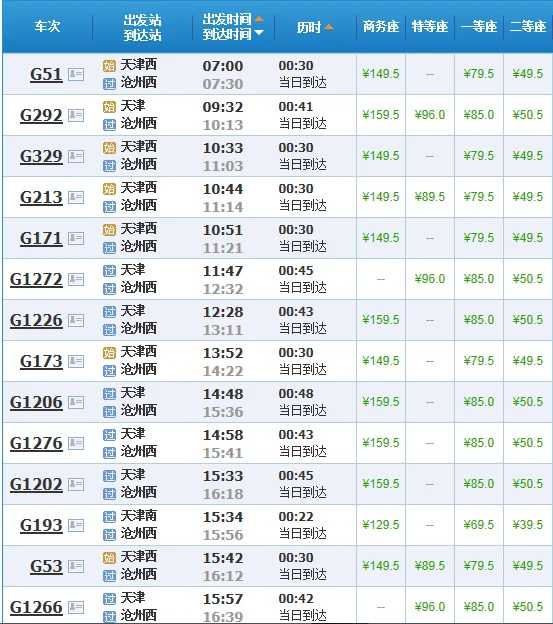Select ¥89.5 特等座 price for G213

tap(430, 197)
